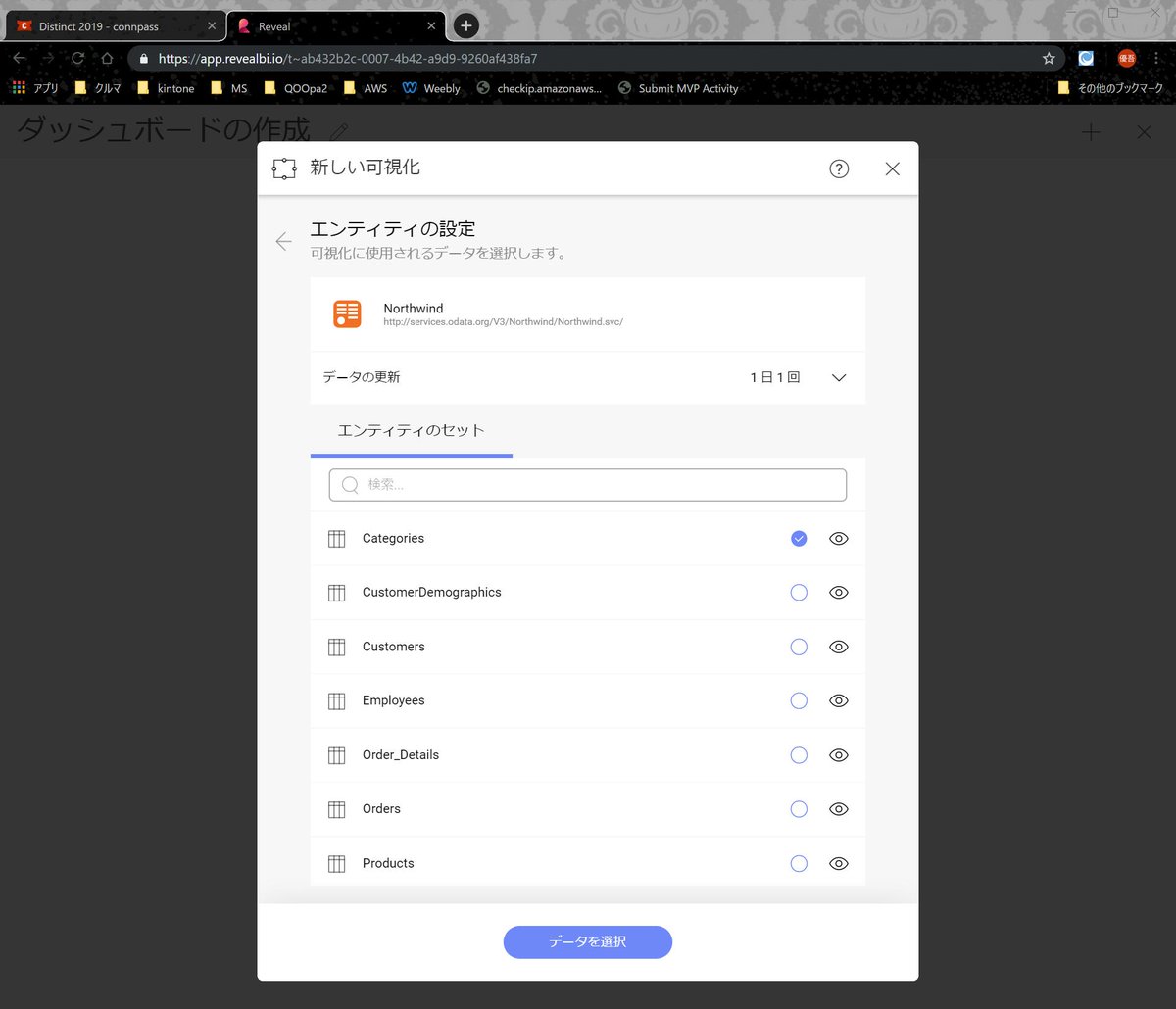Click the plus icon to add a visualization
1176x1009 pixels.
click(x=1090, y=129)
